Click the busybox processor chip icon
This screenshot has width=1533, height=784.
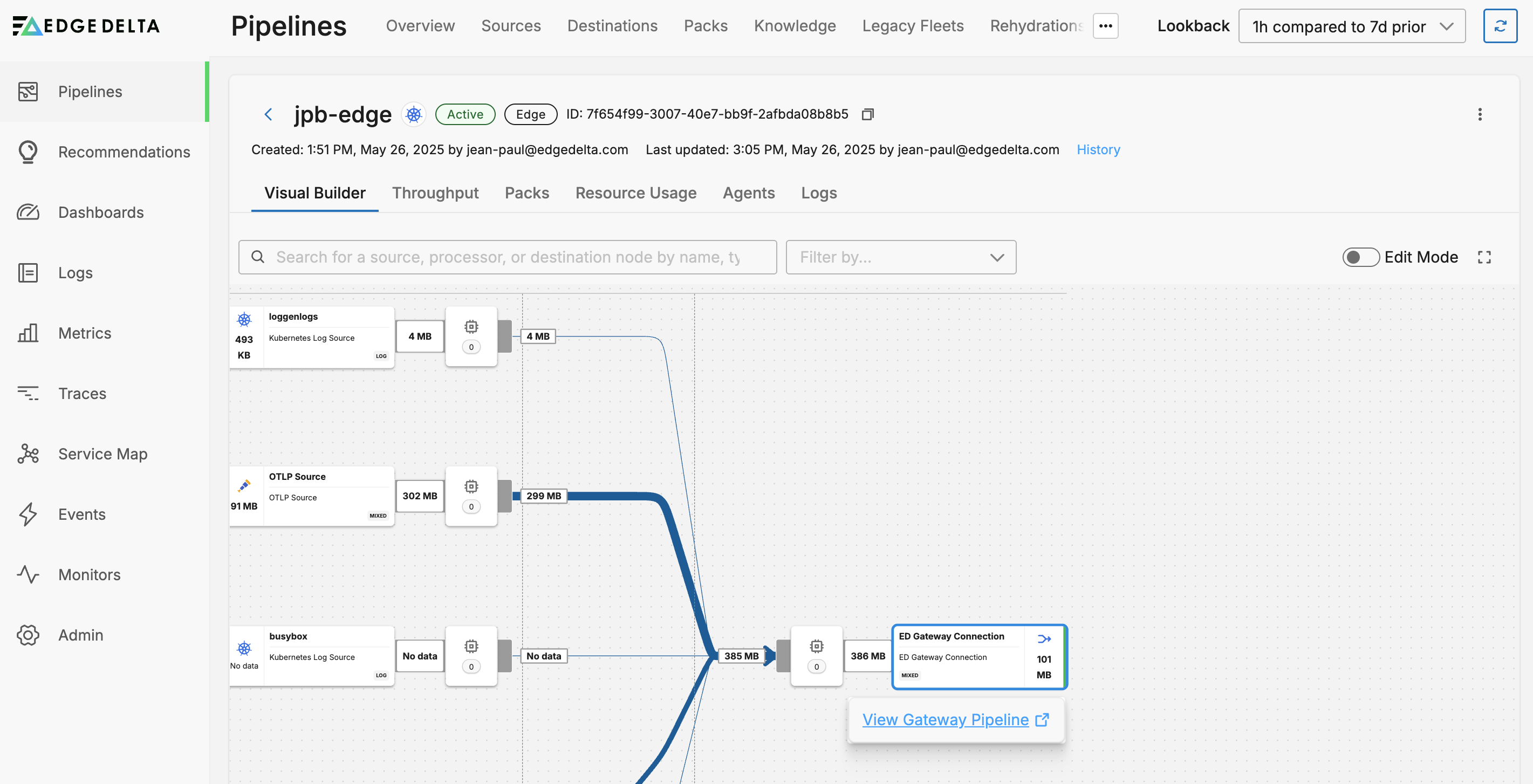[x=471, y=646]
